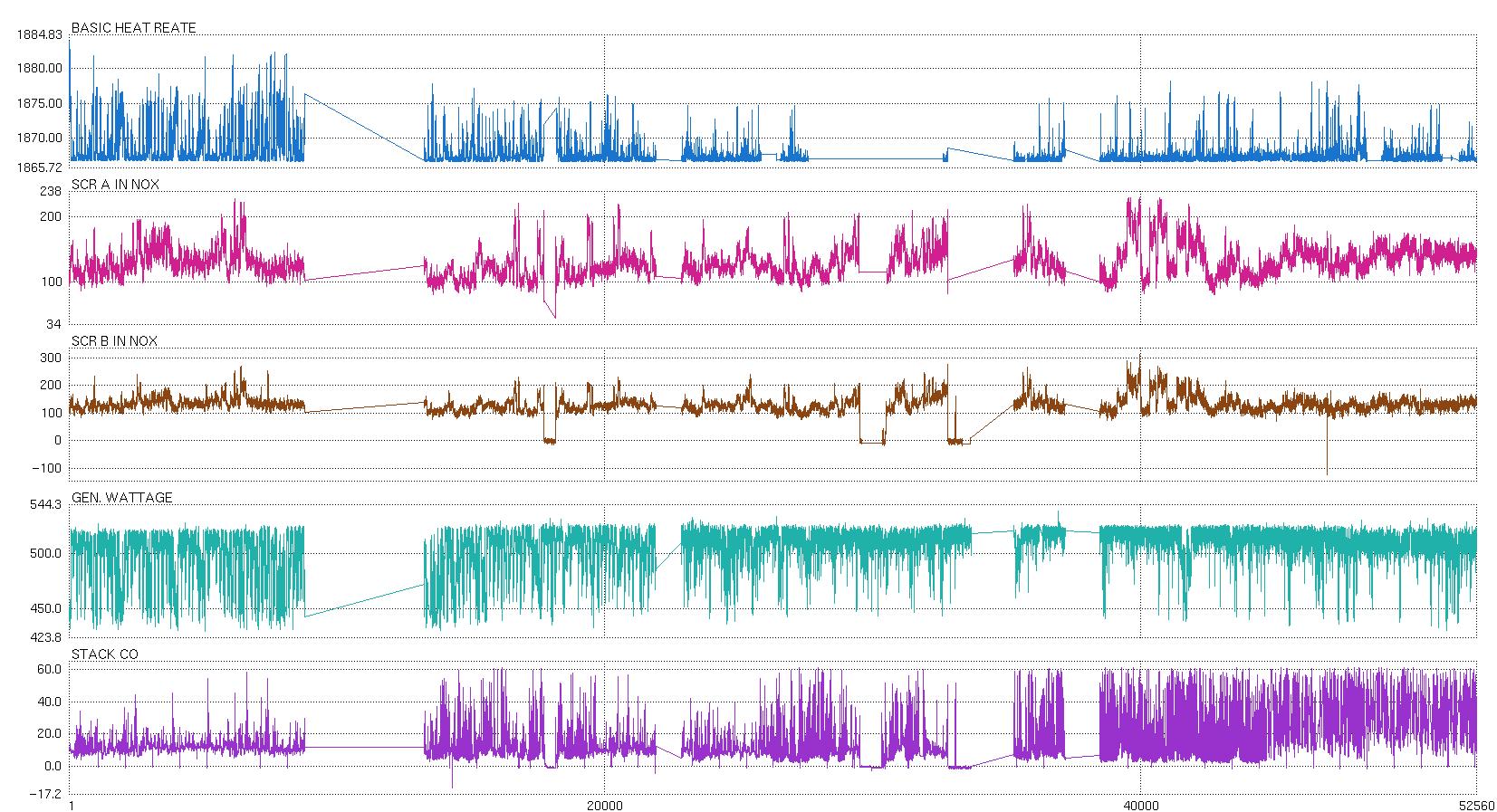The image size is (1497, 812).
Task: Click the 1880.00 y-axis label
Action: 39,68
